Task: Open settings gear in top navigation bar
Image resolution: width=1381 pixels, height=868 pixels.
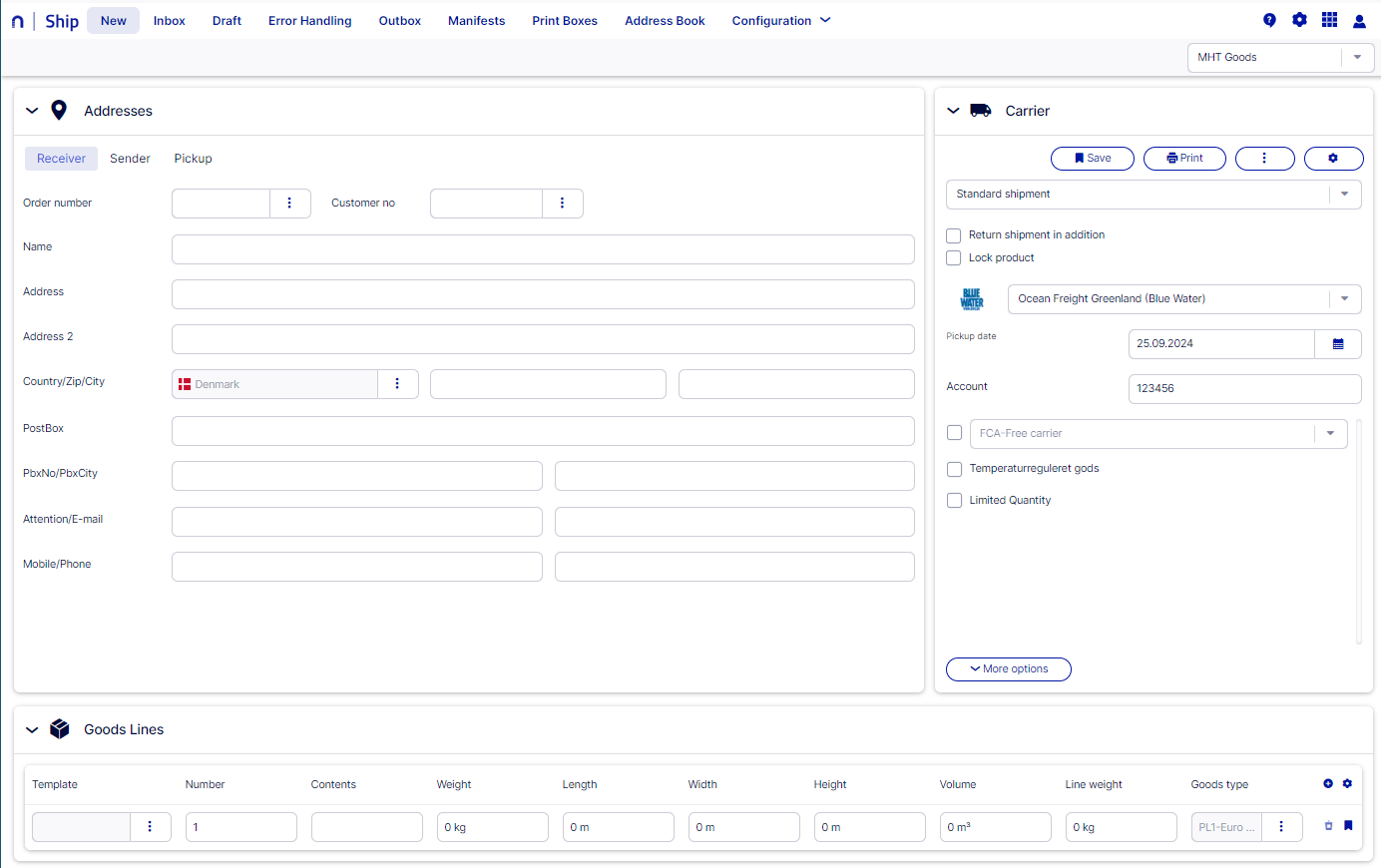Action: pos(1299,20)
